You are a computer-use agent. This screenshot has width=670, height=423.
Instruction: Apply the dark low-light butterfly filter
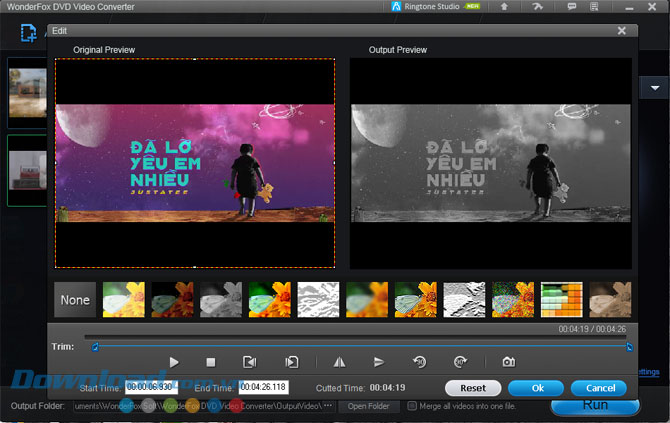point(172,300)
